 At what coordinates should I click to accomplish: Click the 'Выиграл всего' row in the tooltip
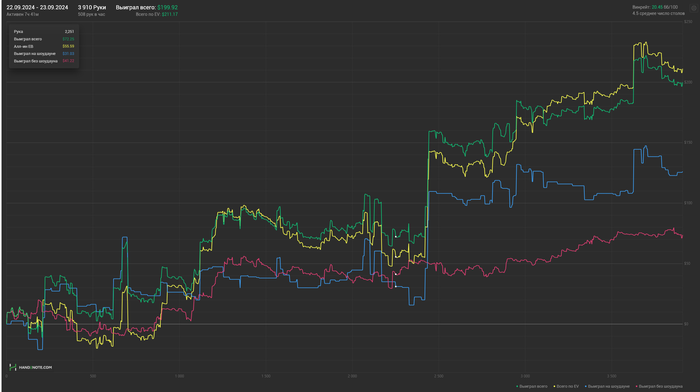tap(44, 39)
